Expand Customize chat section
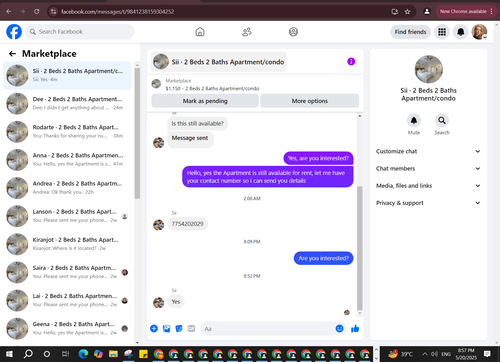This screenshot has width=500, height=362. [428, 151]
